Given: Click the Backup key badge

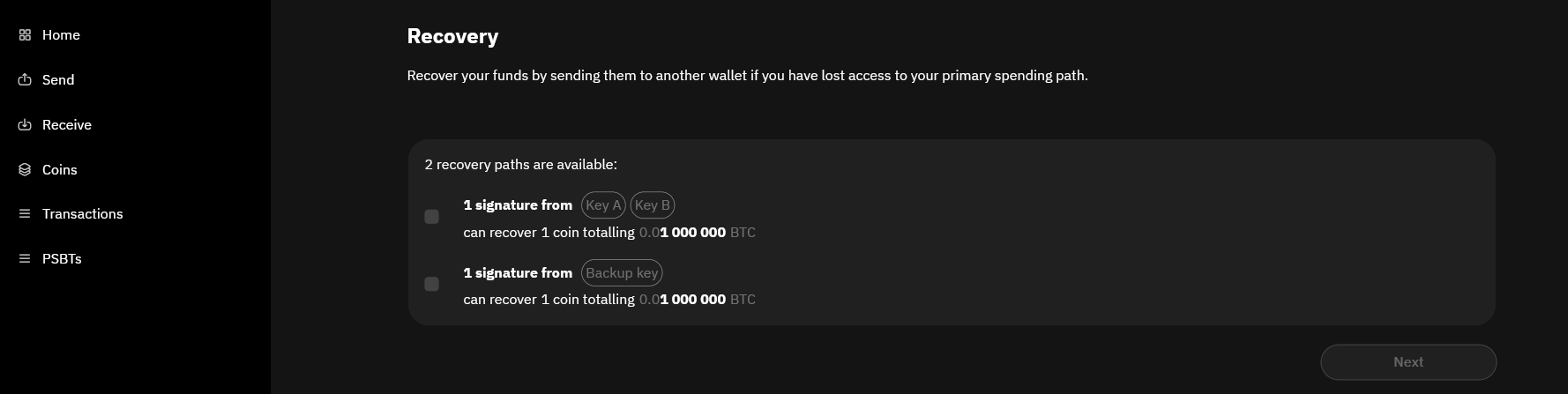Looking at the screenshot, I should [622, 273].
